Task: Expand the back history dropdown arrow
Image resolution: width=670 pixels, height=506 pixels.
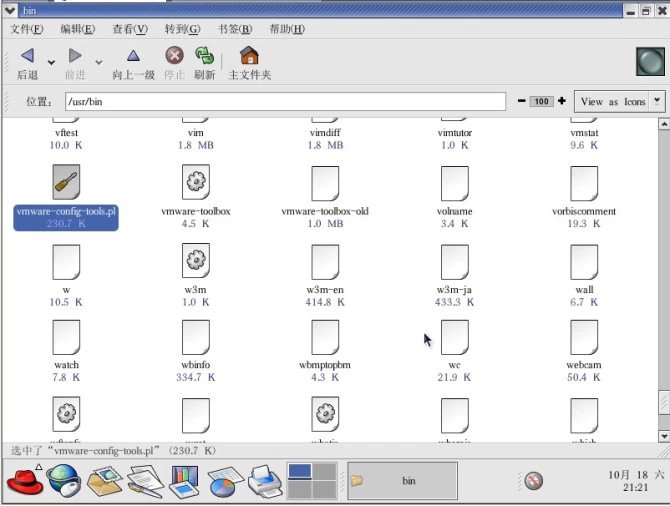Action: tap(51, 62)
